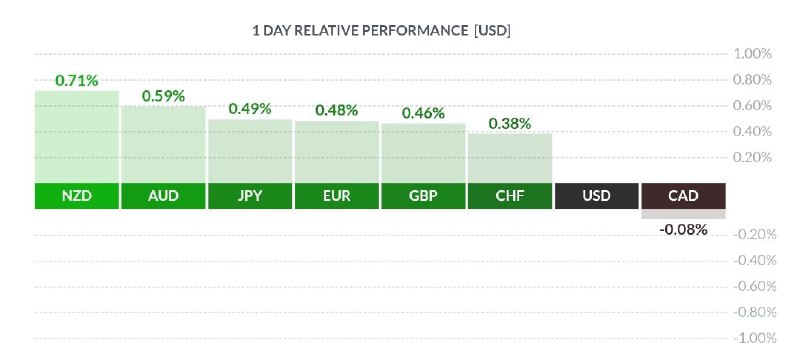Click the EUR 0.48% performance bar
The width and height of the screenshot is (800, 360).
(337, 152)
